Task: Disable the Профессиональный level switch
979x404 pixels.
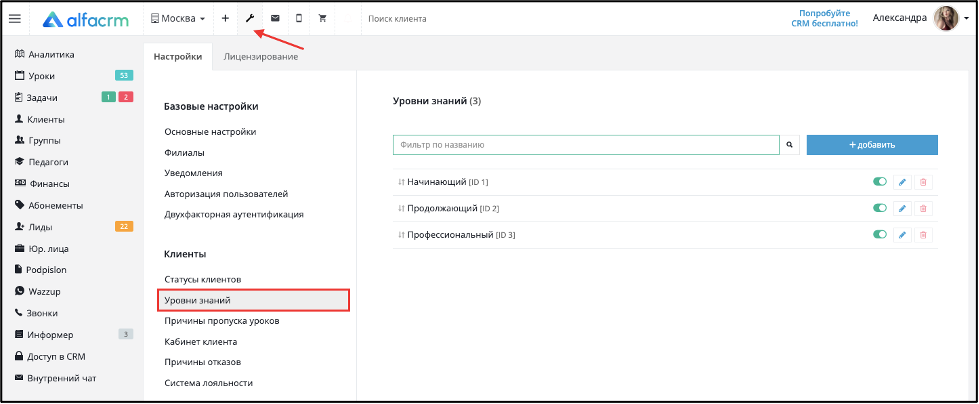Action: 880,235
